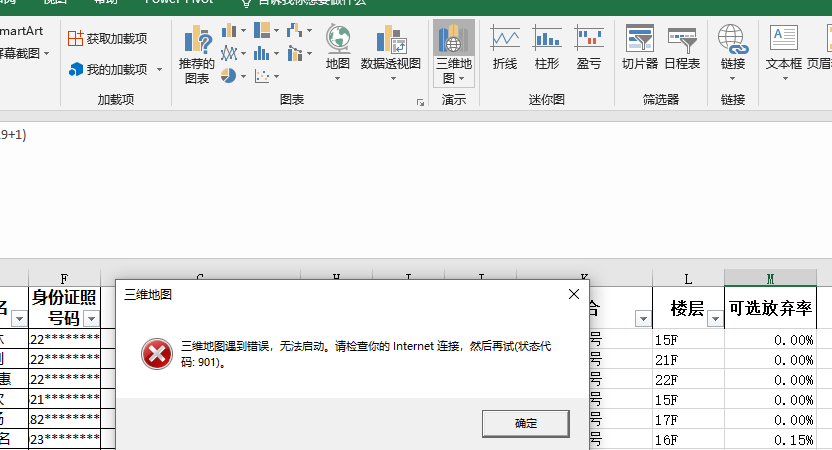The image size is (832, 450).
Task: Open the 身份证照号码 column filter dropdown
Action: coord(91,318)
